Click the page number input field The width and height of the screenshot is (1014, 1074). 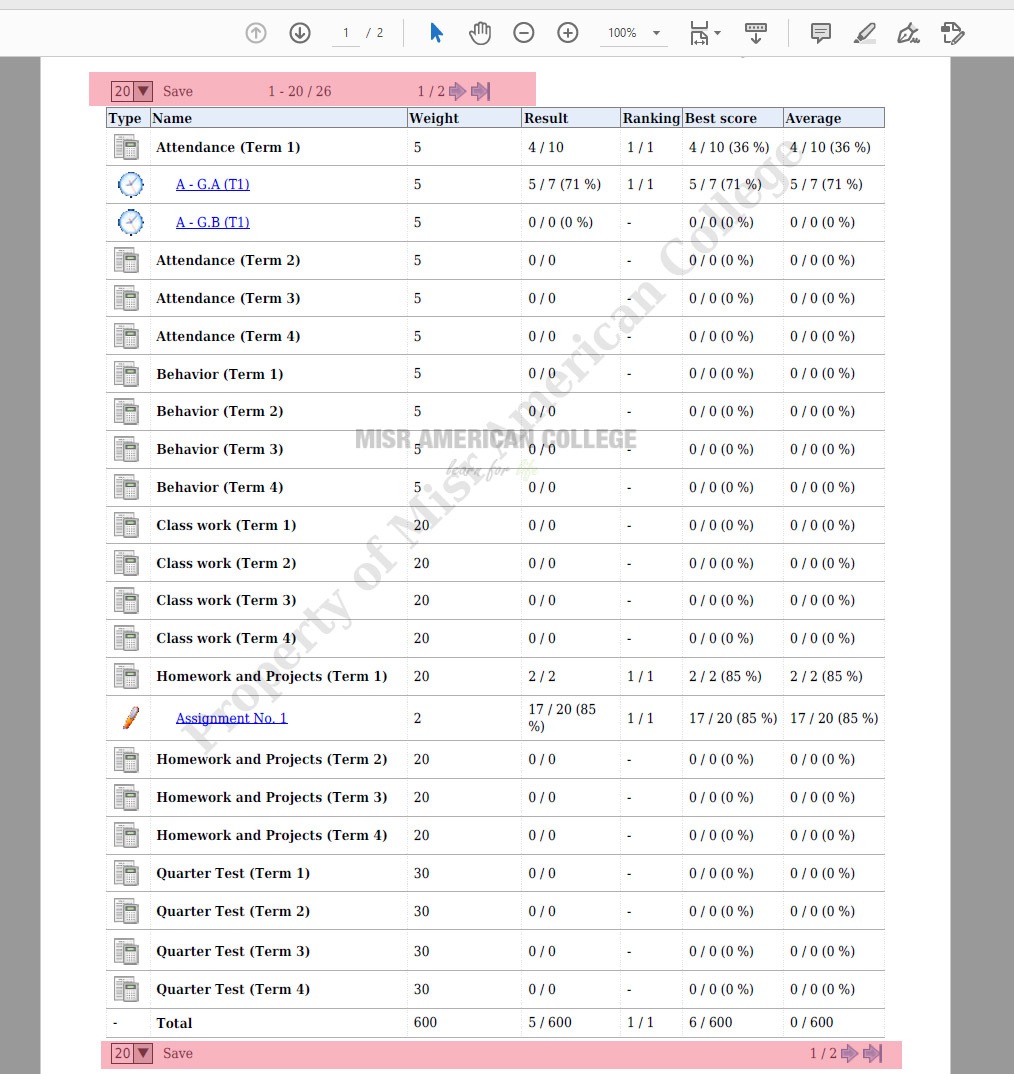pyautogui.click(x=345, y=32)
